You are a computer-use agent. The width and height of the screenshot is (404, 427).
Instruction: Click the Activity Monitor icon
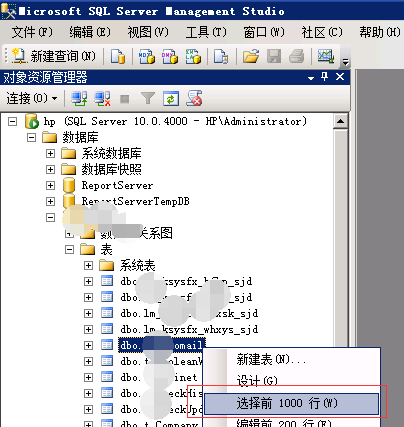pos(325,56)
